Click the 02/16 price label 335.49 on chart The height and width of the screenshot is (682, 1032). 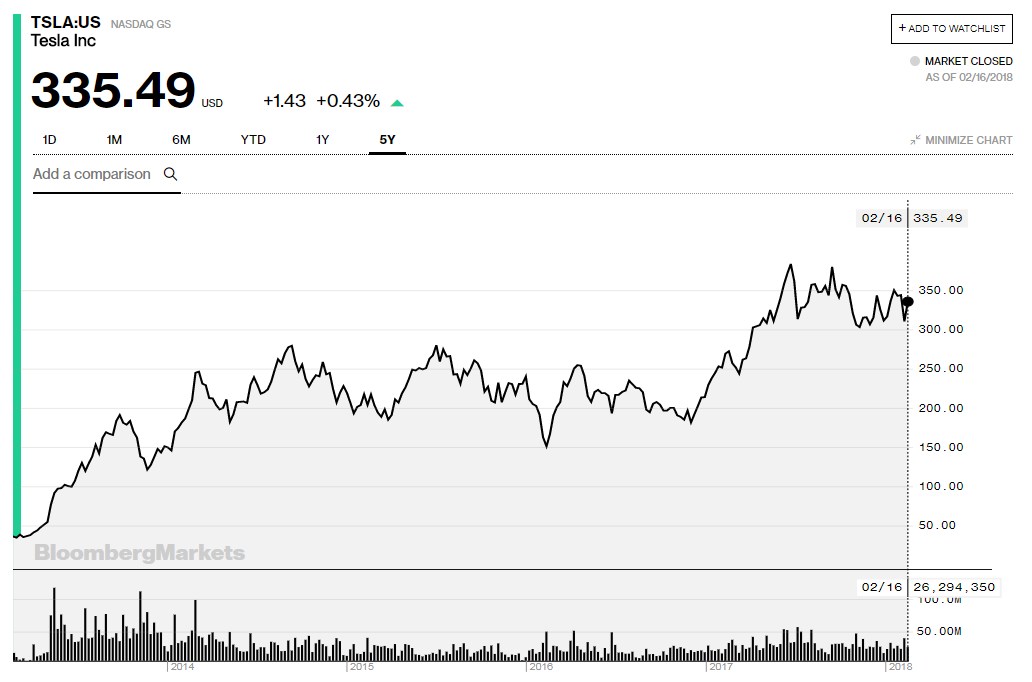pos(937,218)
